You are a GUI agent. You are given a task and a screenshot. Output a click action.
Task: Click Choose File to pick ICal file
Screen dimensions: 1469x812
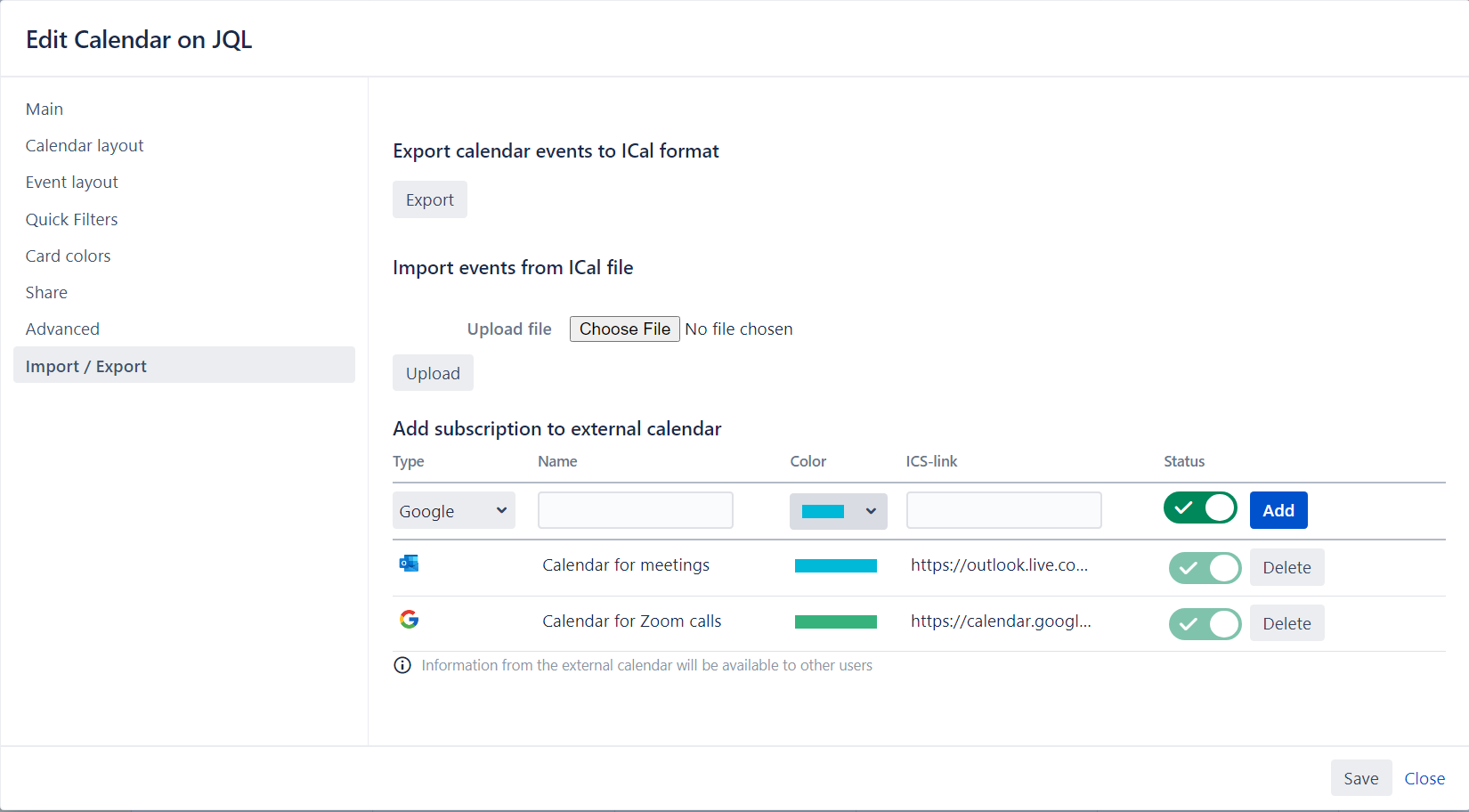click(x=624, y=329)
